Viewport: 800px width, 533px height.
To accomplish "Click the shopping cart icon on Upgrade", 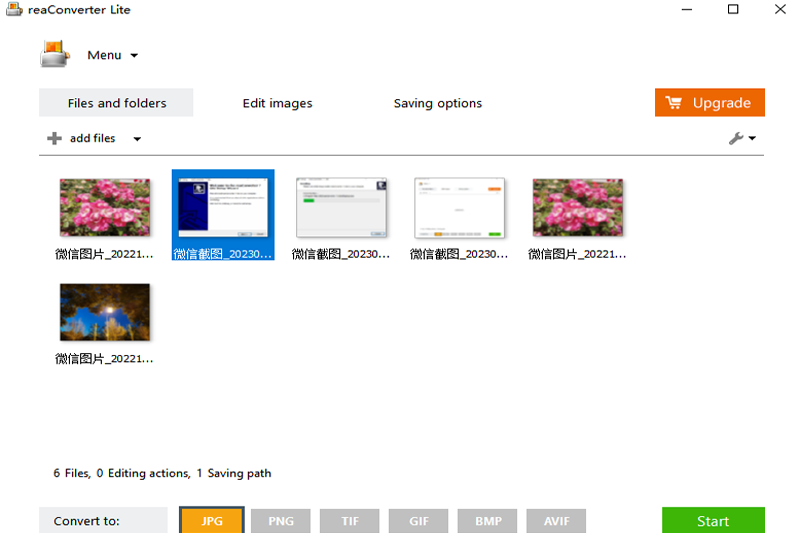I will pyautogui.click(x=673, y=103).
